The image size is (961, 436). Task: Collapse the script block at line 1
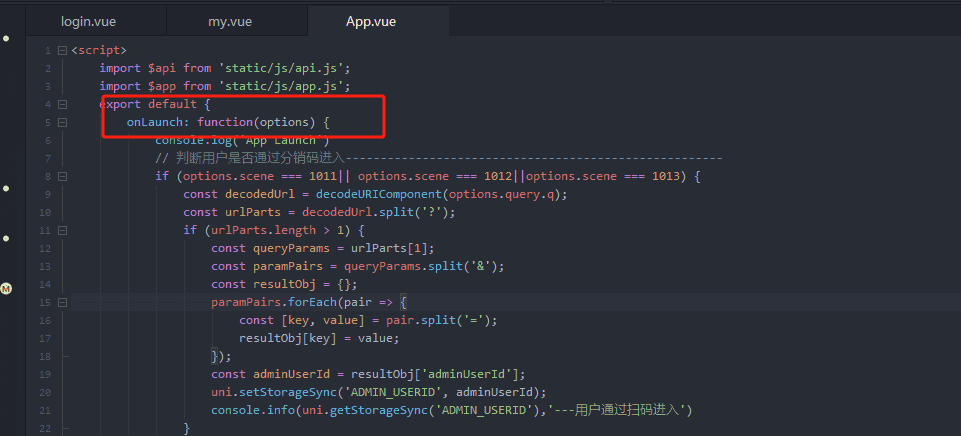point(62,50)
